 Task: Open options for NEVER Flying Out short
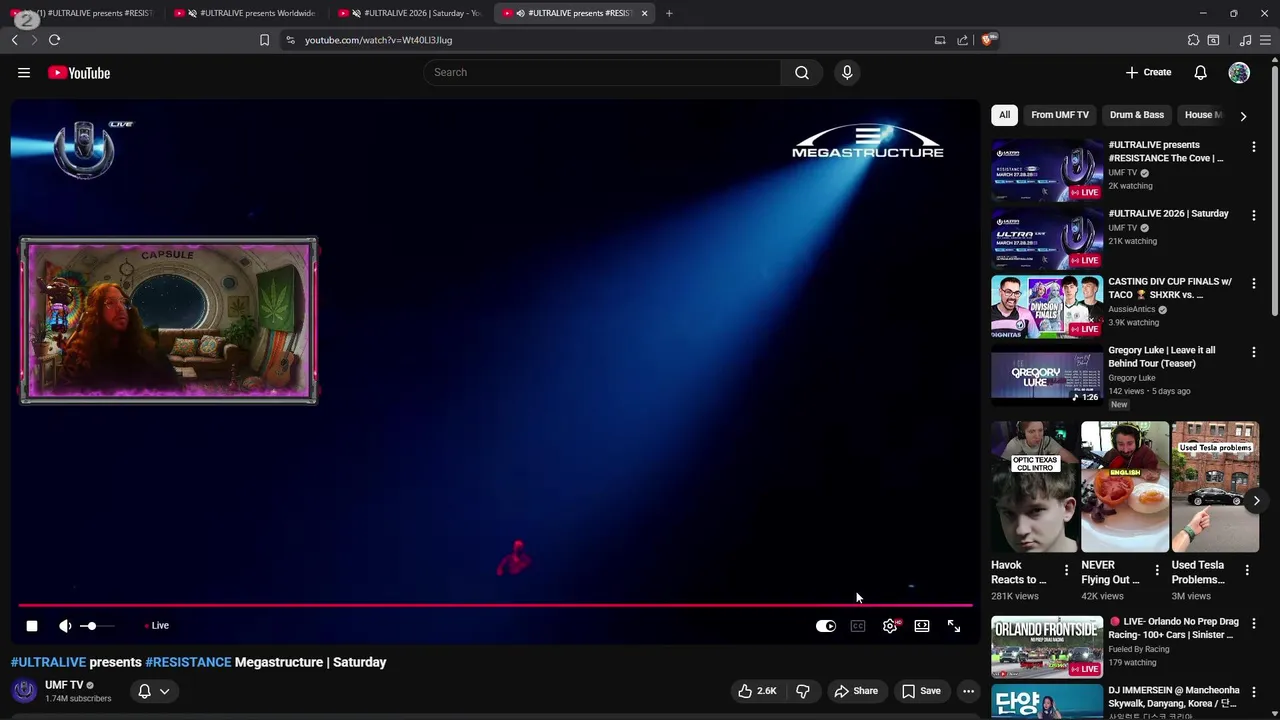coord(1157,570)
